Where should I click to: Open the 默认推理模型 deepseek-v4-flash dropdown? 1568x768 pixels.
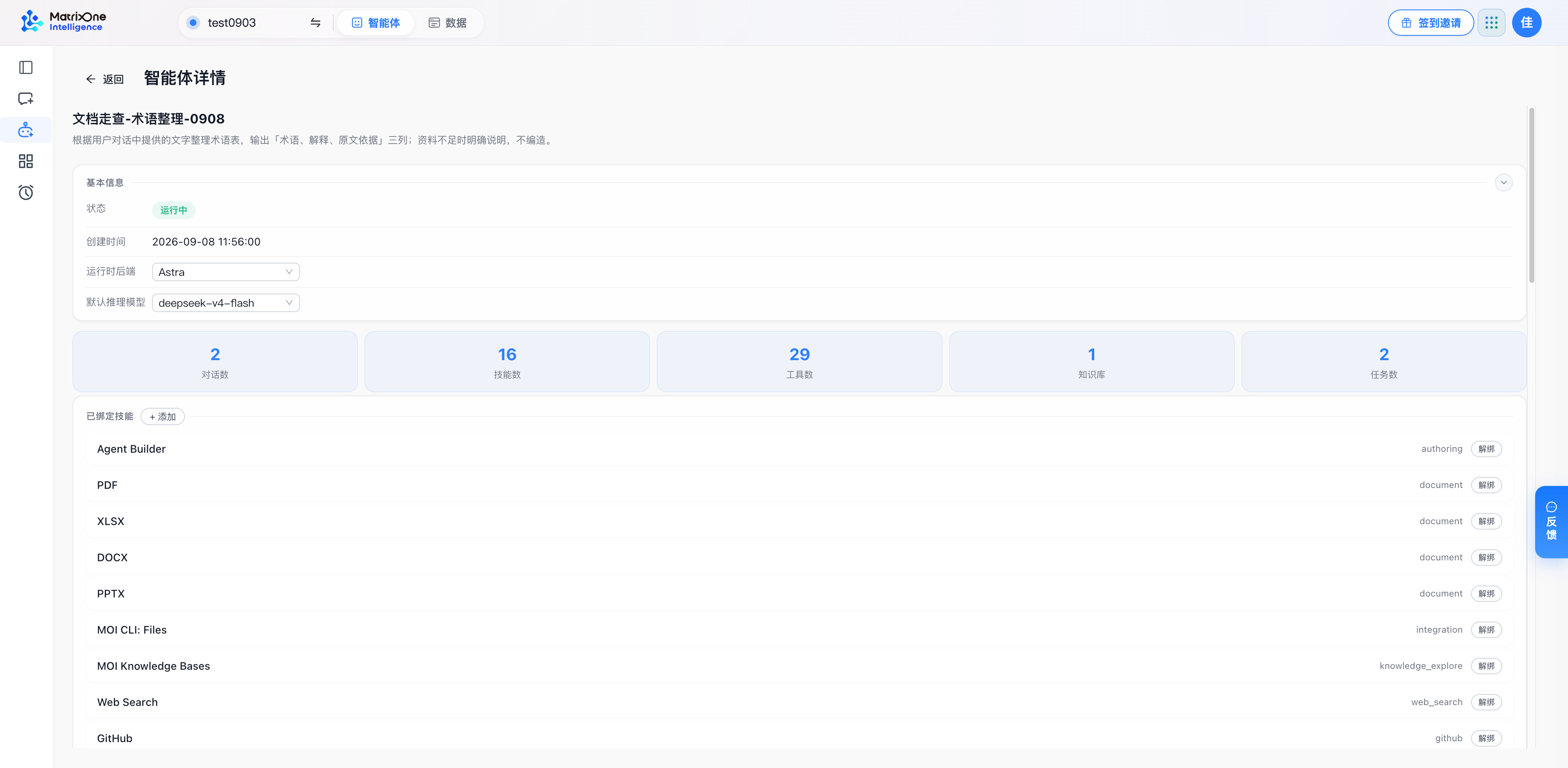click(226, 303)
